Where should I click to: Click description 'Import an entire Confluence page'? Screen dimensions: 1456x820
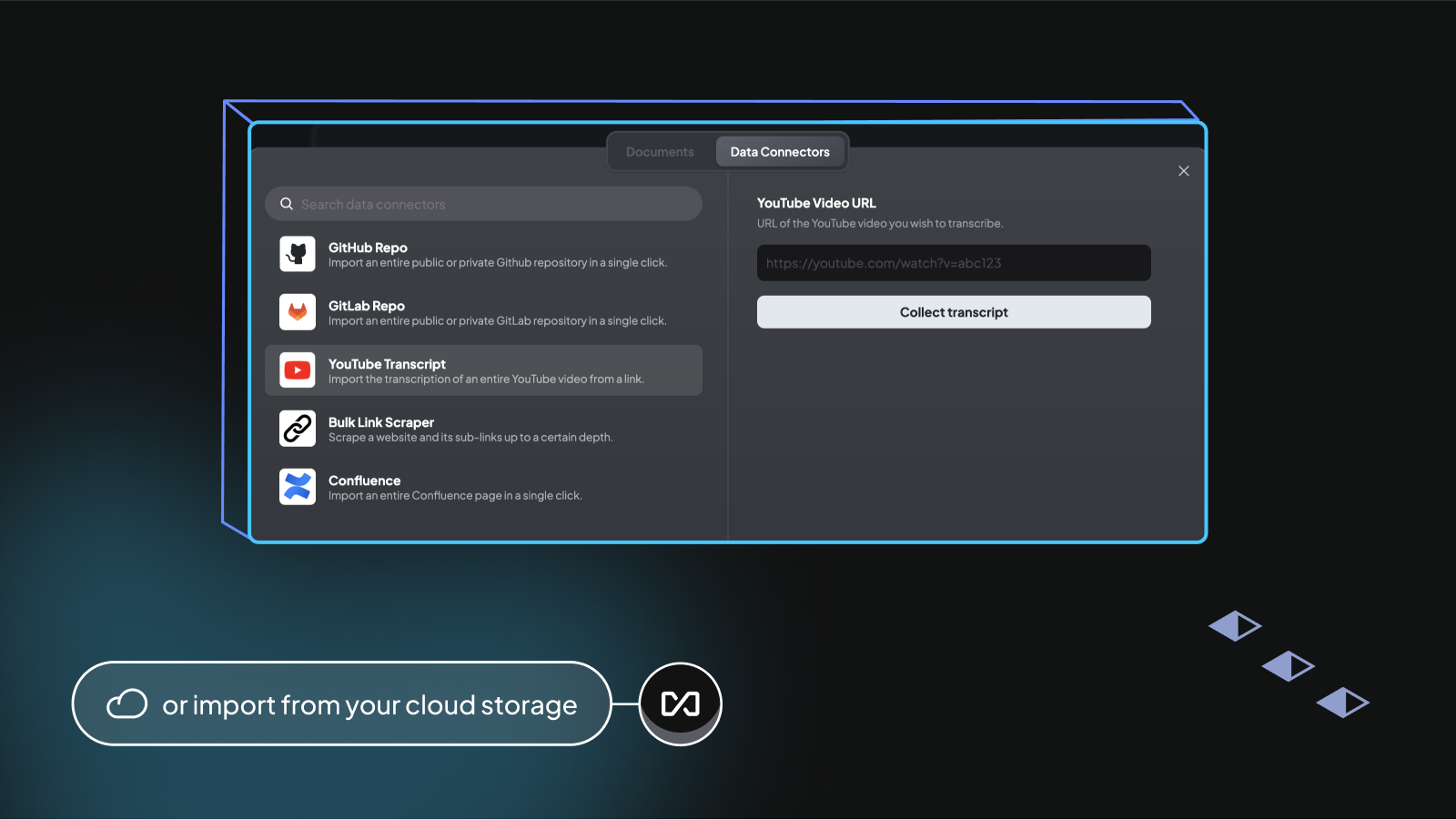coord(415,496)
